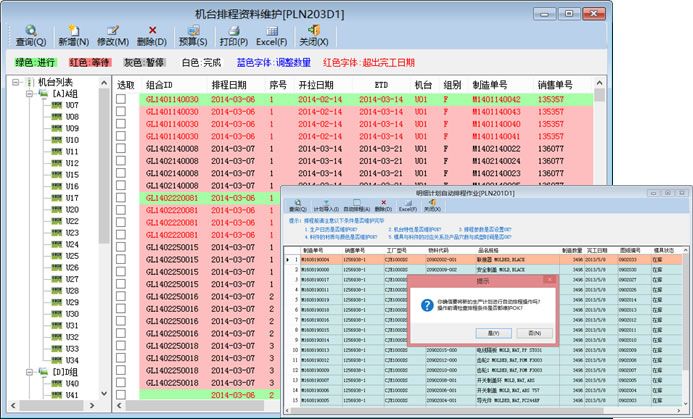The width and height of the screenshot is (693, 419).
Task: Collapse the [D]D组 tree group
Action: point(29,372)
